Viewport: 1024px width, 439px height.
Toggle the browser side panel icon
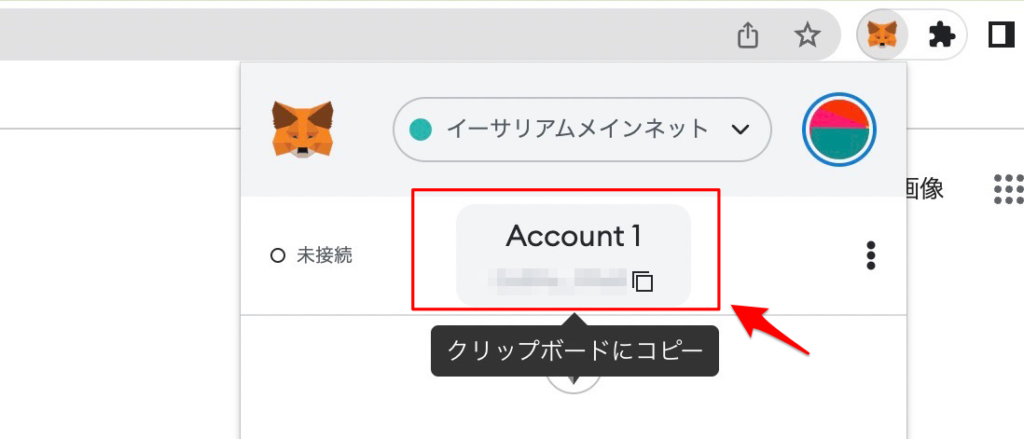pyautogui.click(x=1000, y=35)
